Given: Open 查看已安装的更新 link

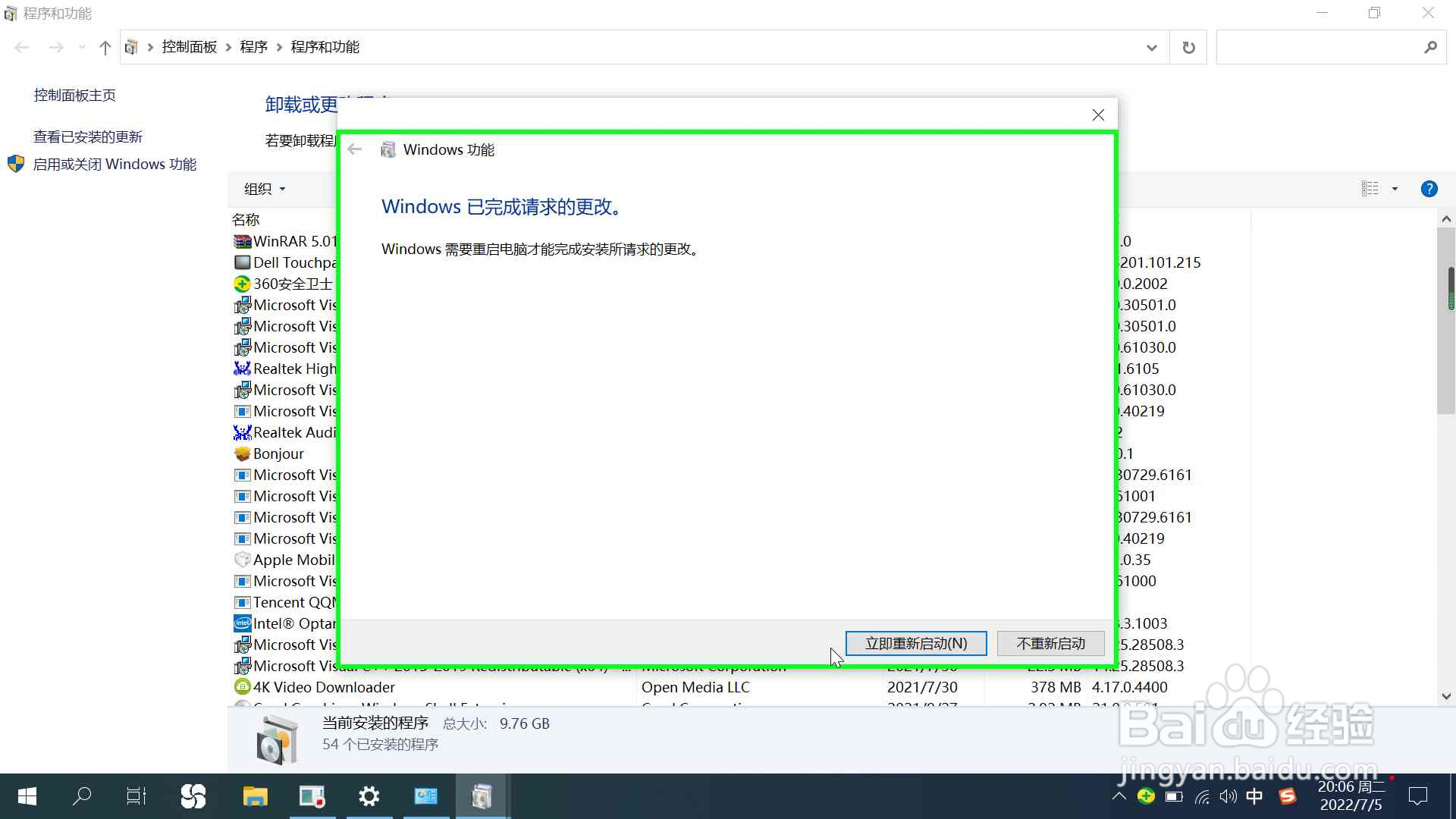Looking at the screenshot, I should tap(88, 136).
